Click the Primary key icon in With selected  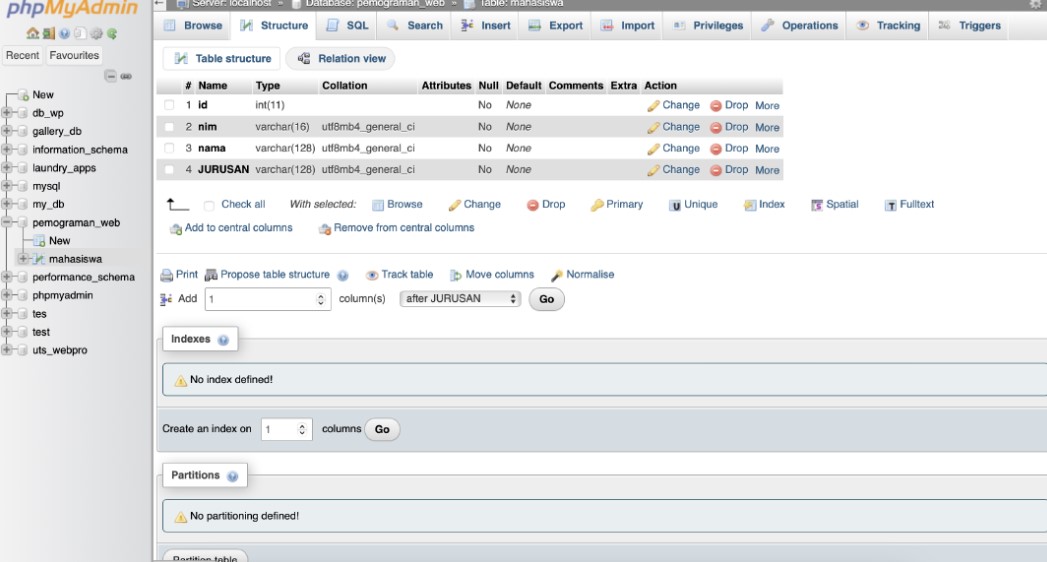598,205
